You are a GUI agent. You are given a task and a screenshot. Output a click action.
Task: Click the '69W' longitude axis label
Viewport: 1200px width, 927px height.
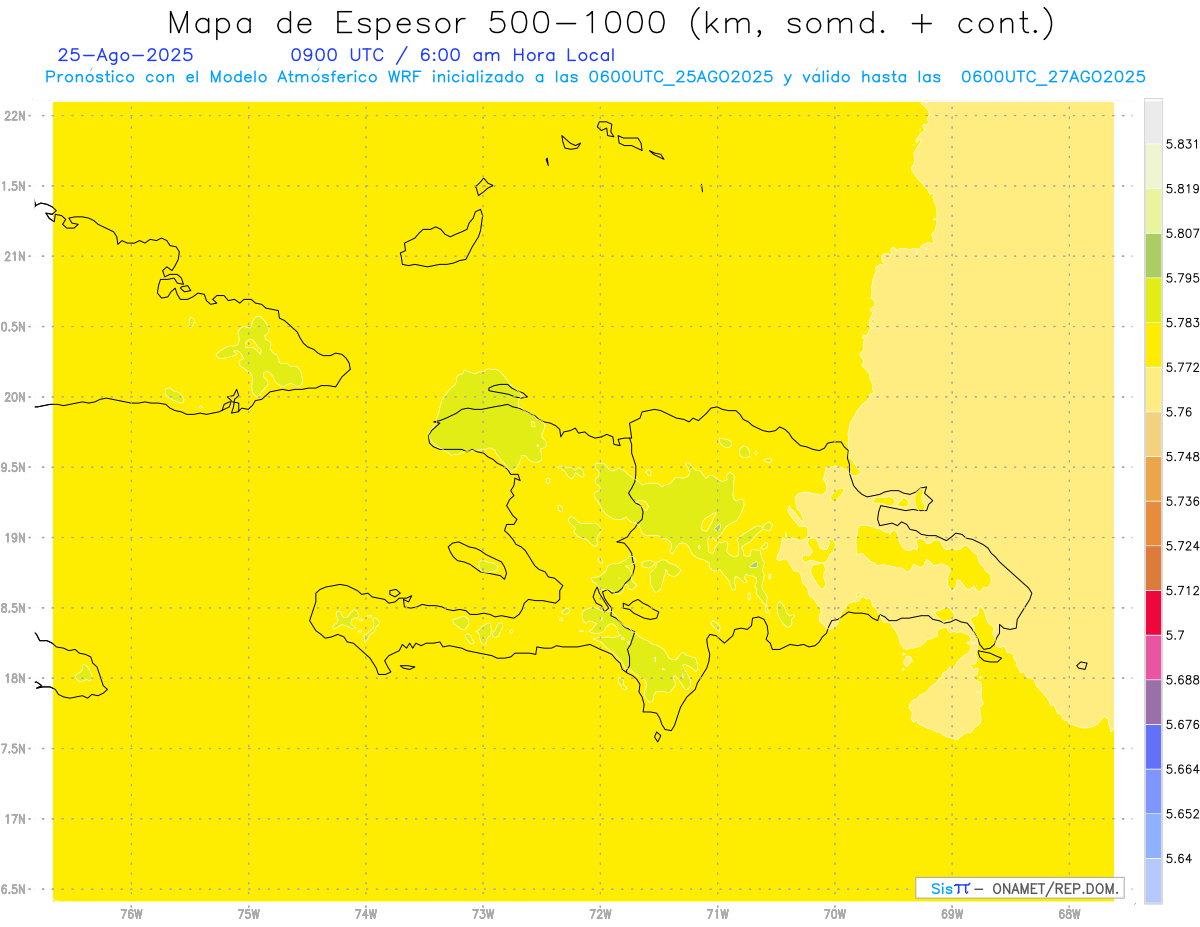(952, 914)
